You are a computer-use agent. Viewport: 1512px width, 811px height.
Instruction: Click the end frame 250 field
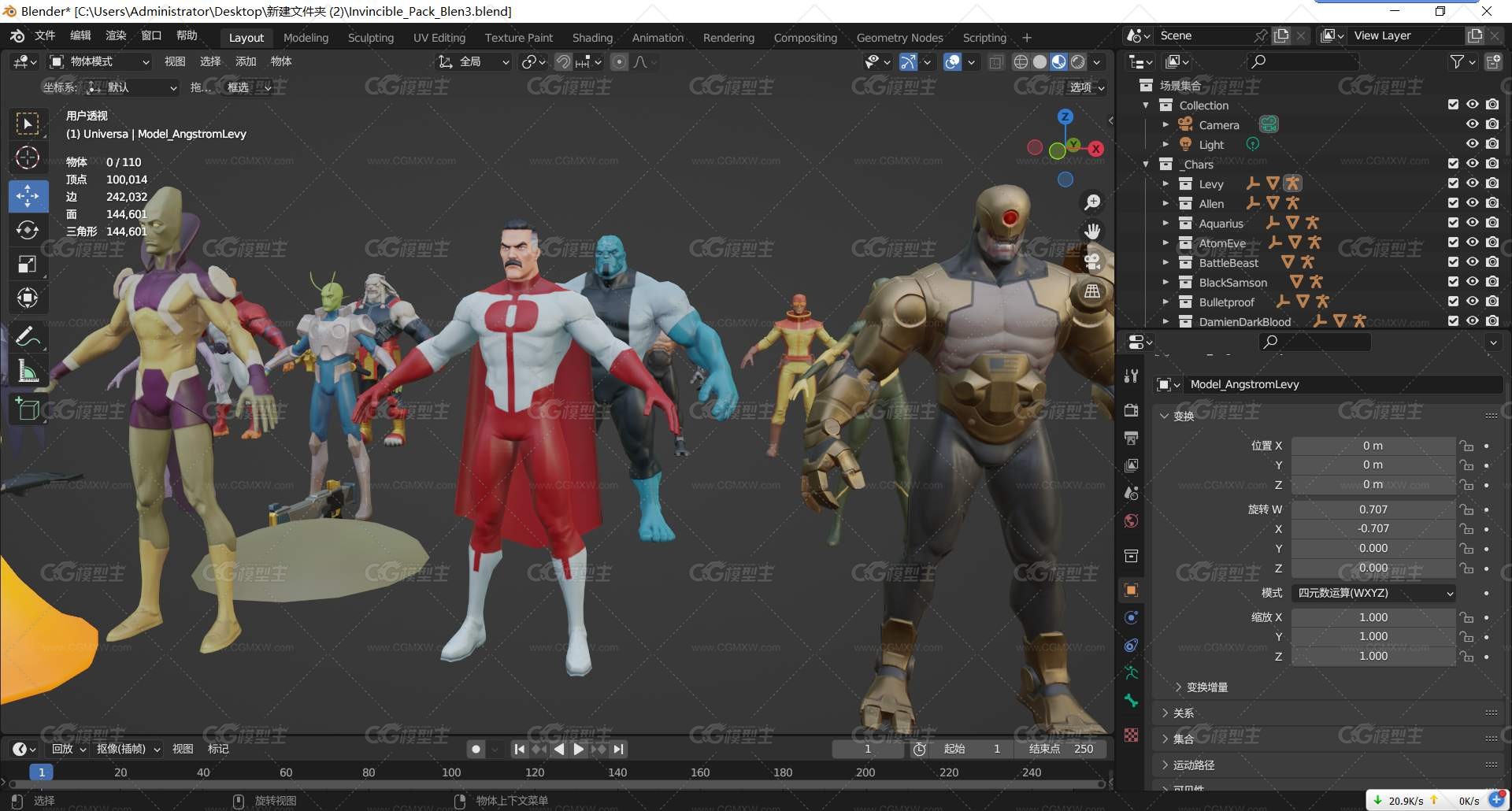(x=1060, y=749)
